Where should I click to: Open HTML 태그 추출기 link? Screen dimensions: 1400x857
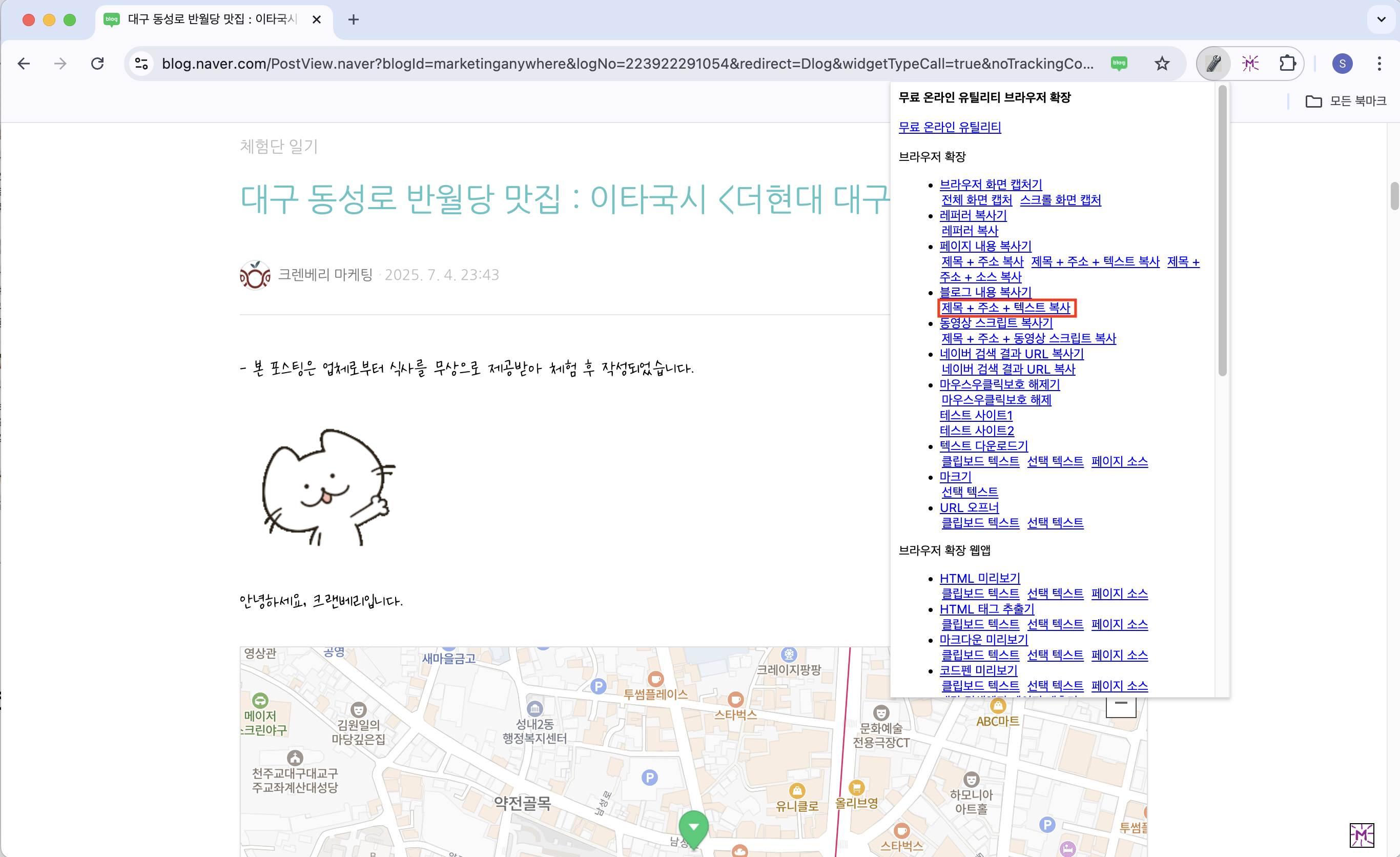point(986,609)
